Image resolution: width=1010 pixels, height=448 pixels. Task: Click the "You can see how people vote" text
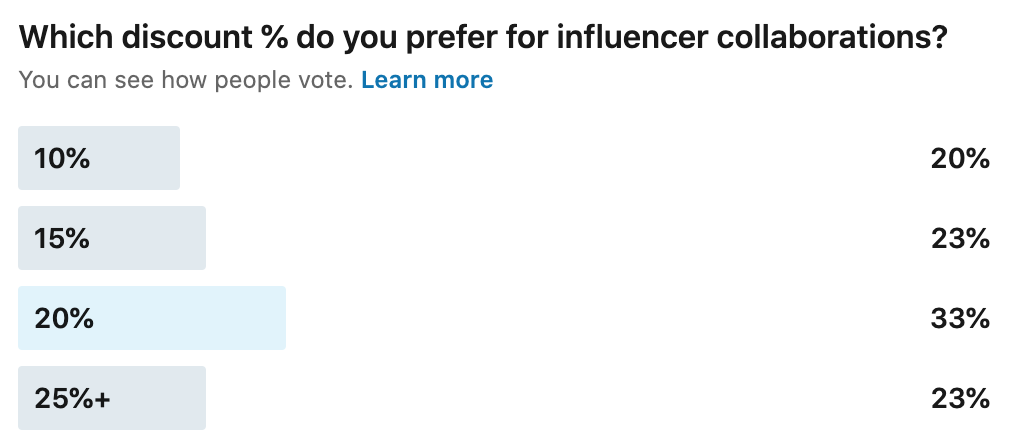coord(186,80)
